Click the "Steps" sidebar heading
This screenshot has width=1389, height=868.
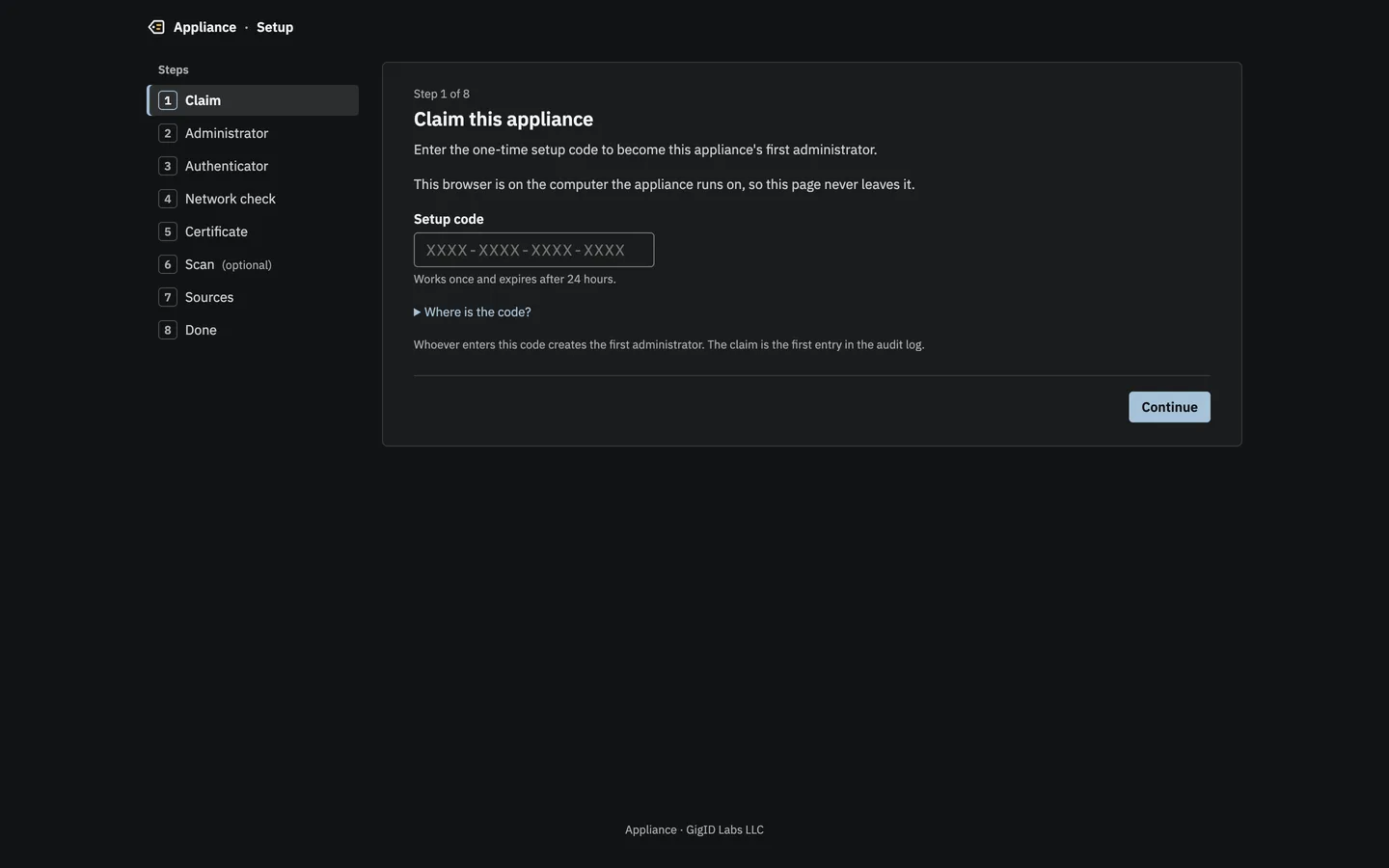pos(174,70)
